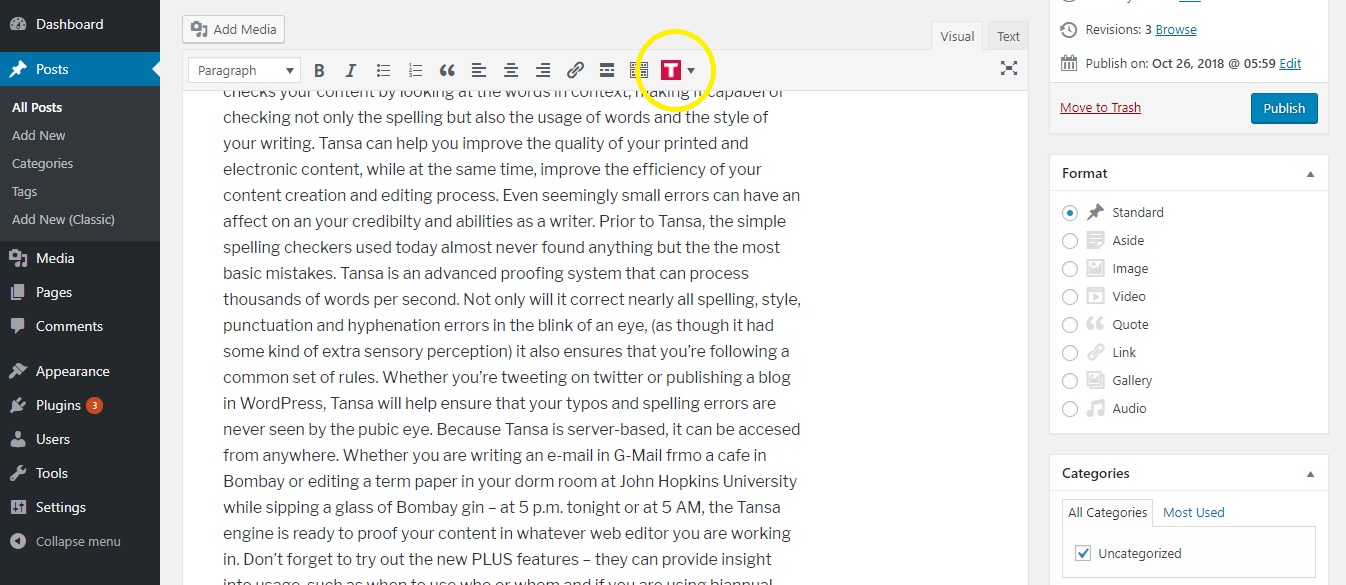Align text center
This screenshot has width=1346, height=585.
[511, 70]
